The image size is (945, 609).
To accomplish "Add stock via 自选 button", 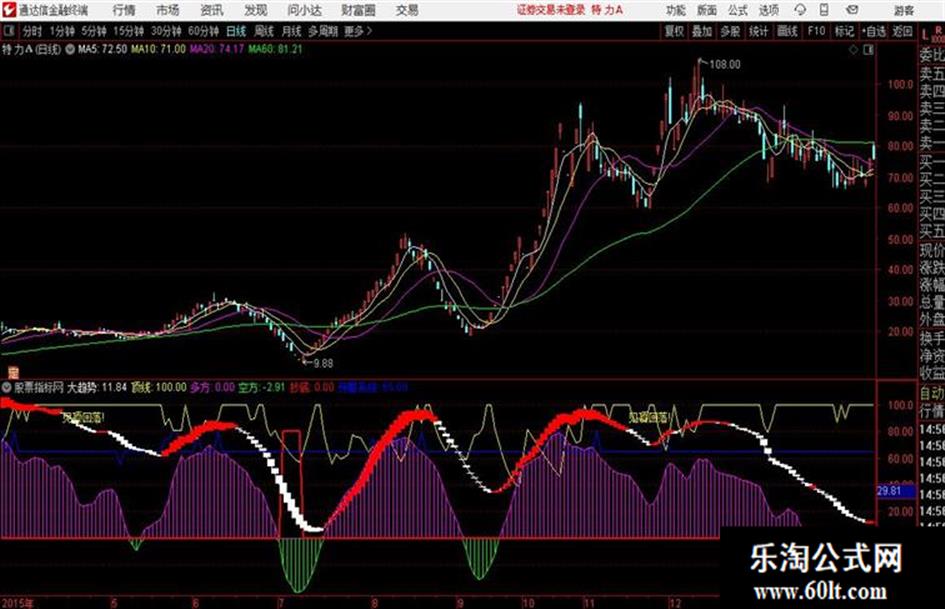I will pos(873,31).
